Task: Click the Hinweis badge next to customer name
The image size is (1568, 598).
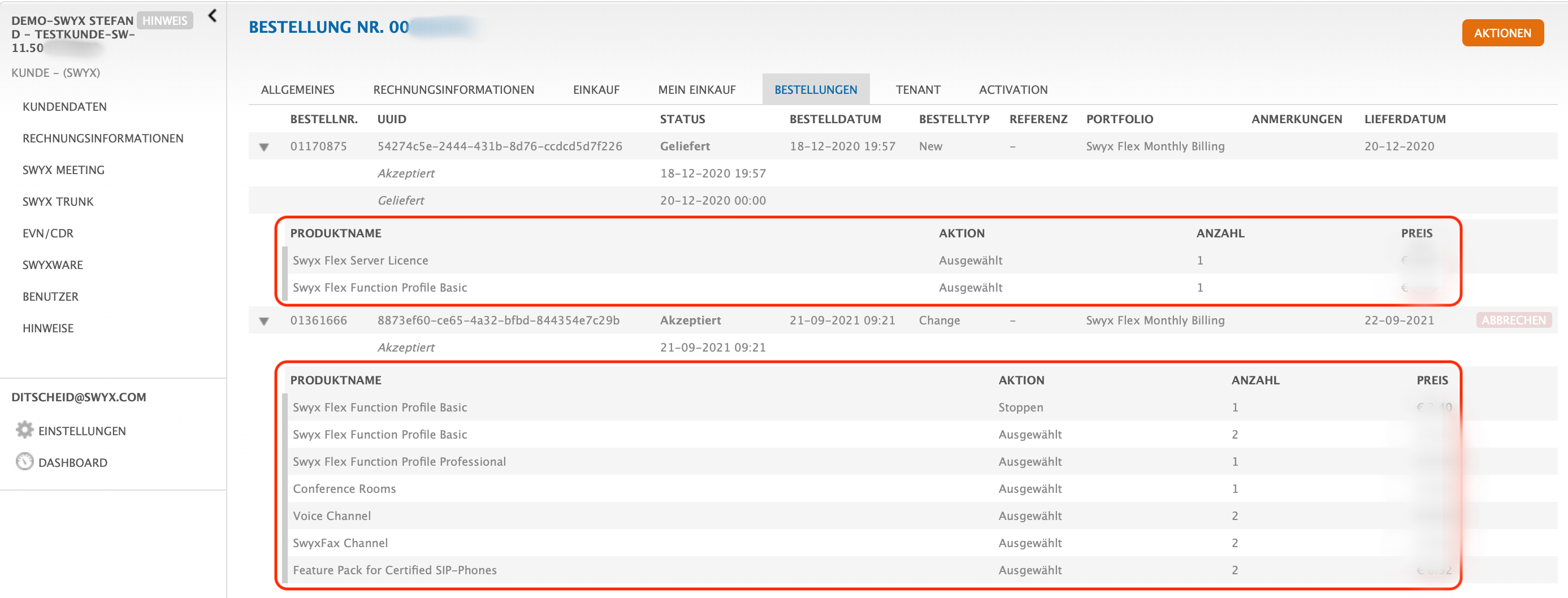Action: (164, 21)
